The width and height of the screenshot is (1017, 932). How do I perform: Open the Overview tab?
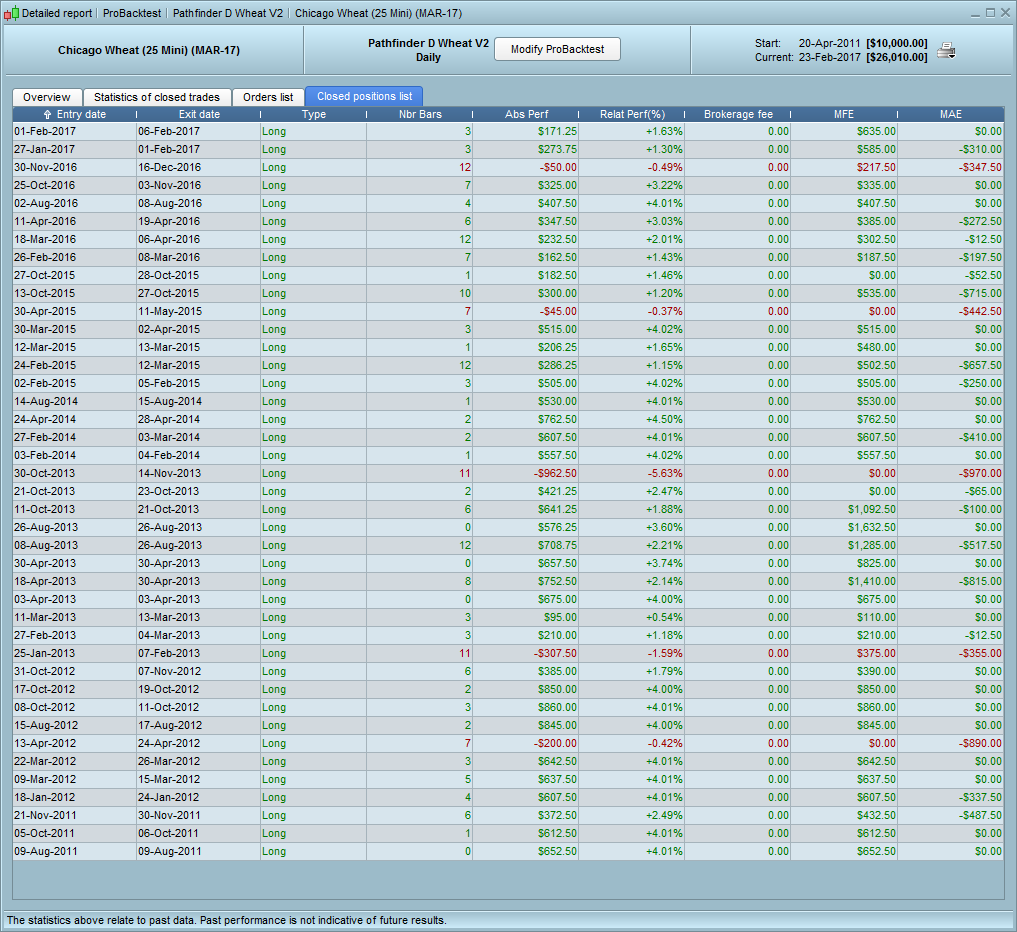point(47,97)
